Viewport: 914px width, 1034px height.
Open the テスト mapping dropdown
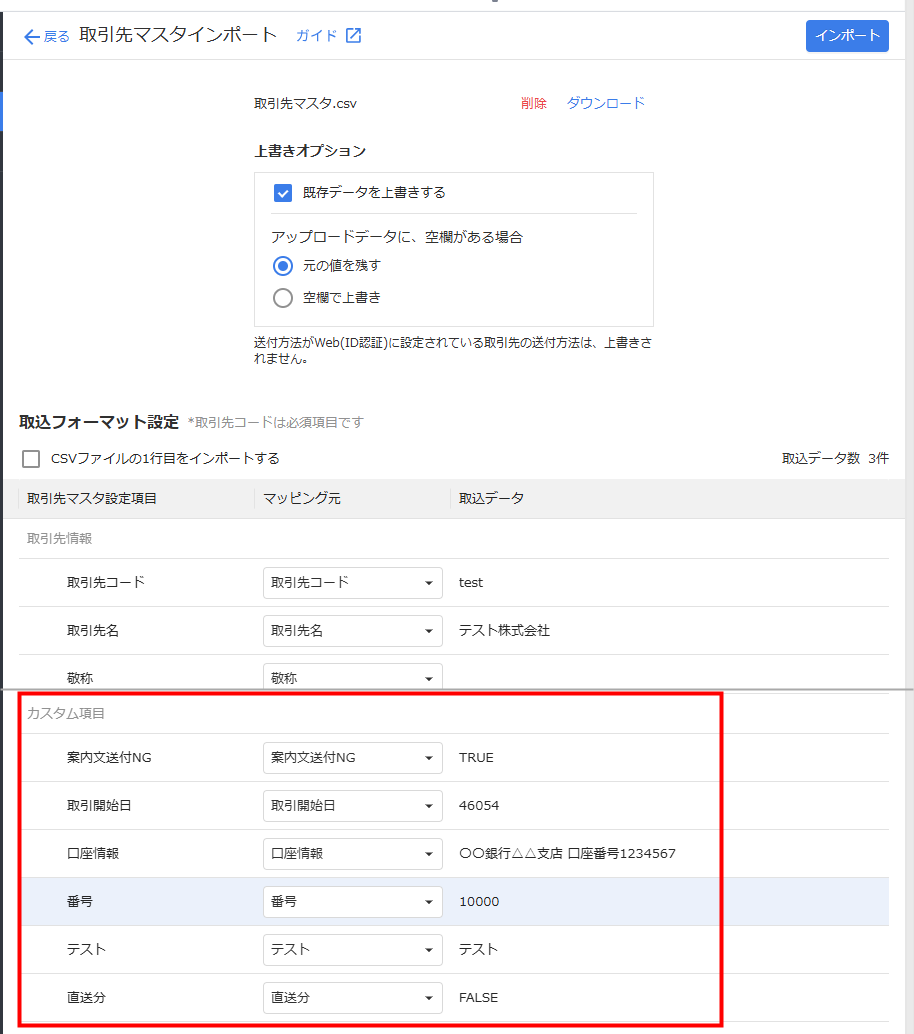click(352, 950)
